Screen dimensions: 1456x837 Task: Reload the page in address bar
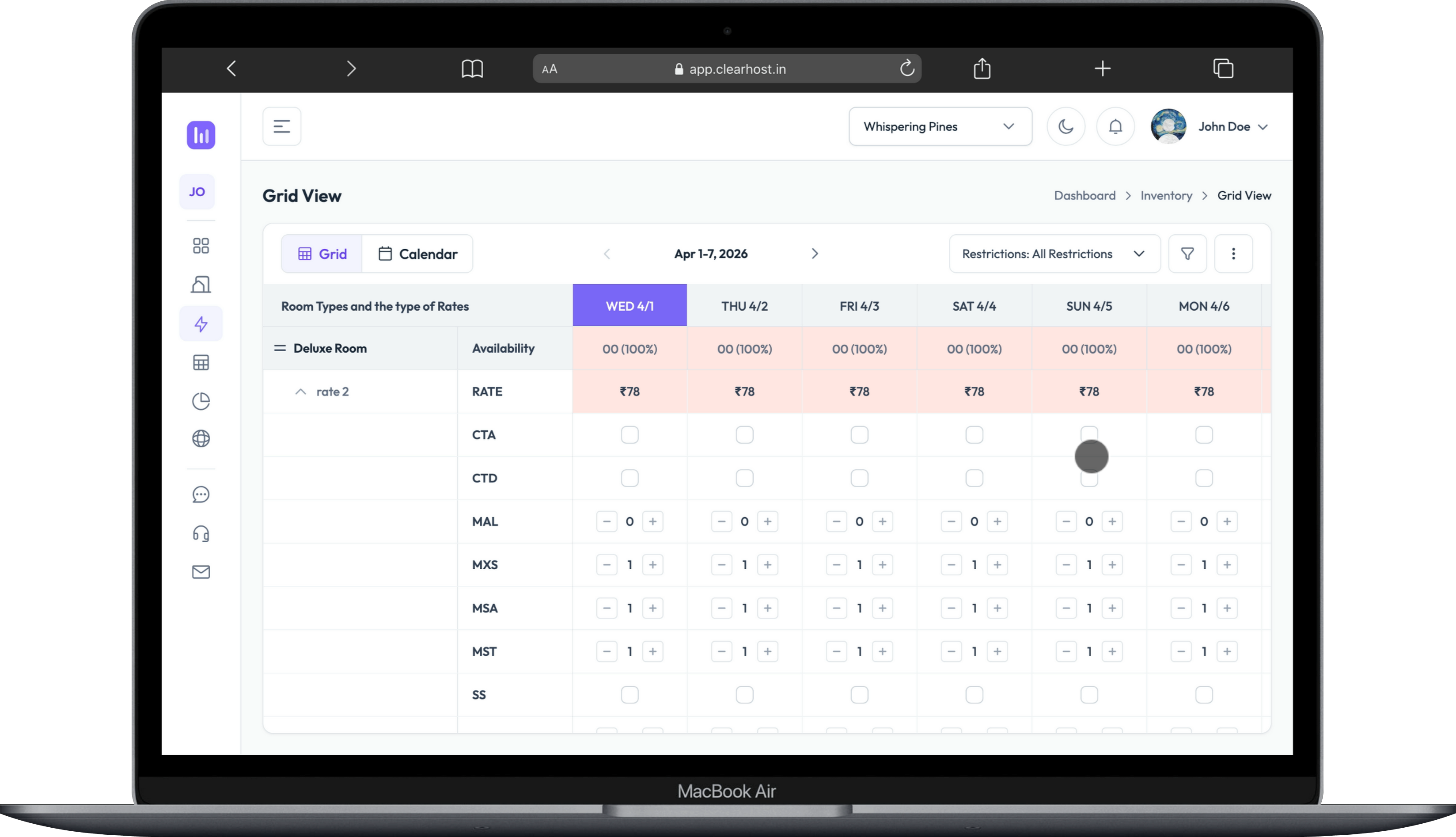907,68
